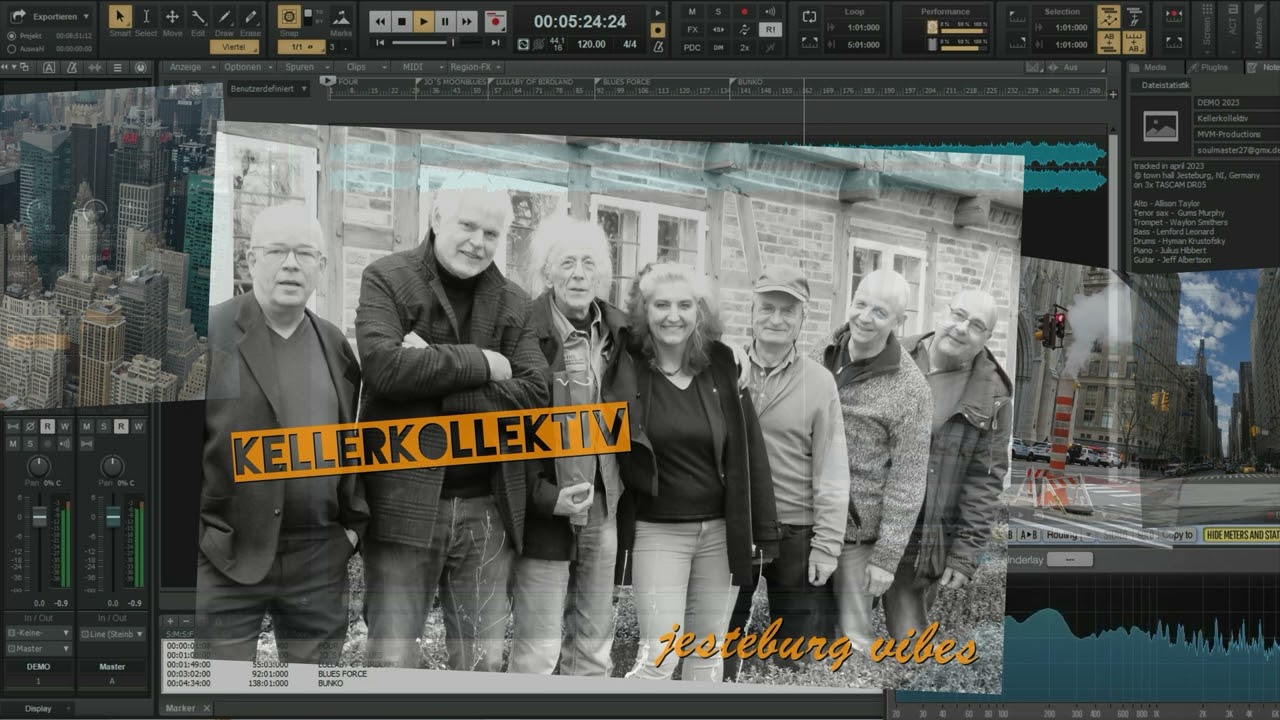Screen dimensions: 1280x720
Task: Pick the Edit tool
Action: [x=198, y=17]
